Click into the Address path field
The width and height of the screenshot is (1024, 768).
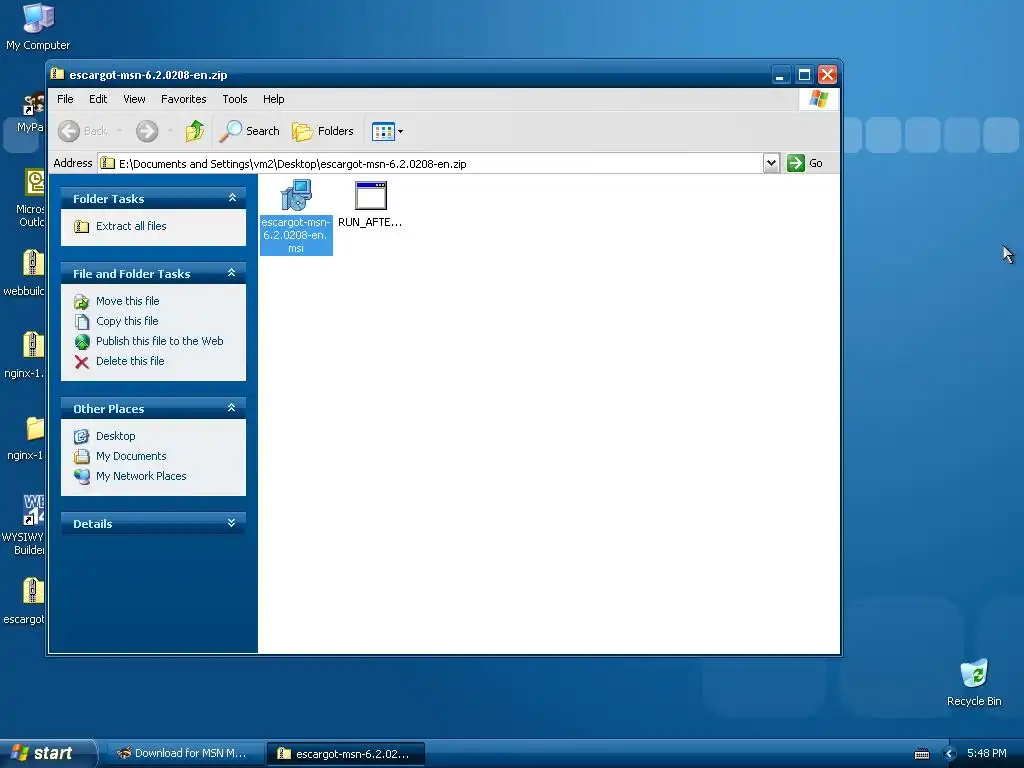tap(430, 163)
